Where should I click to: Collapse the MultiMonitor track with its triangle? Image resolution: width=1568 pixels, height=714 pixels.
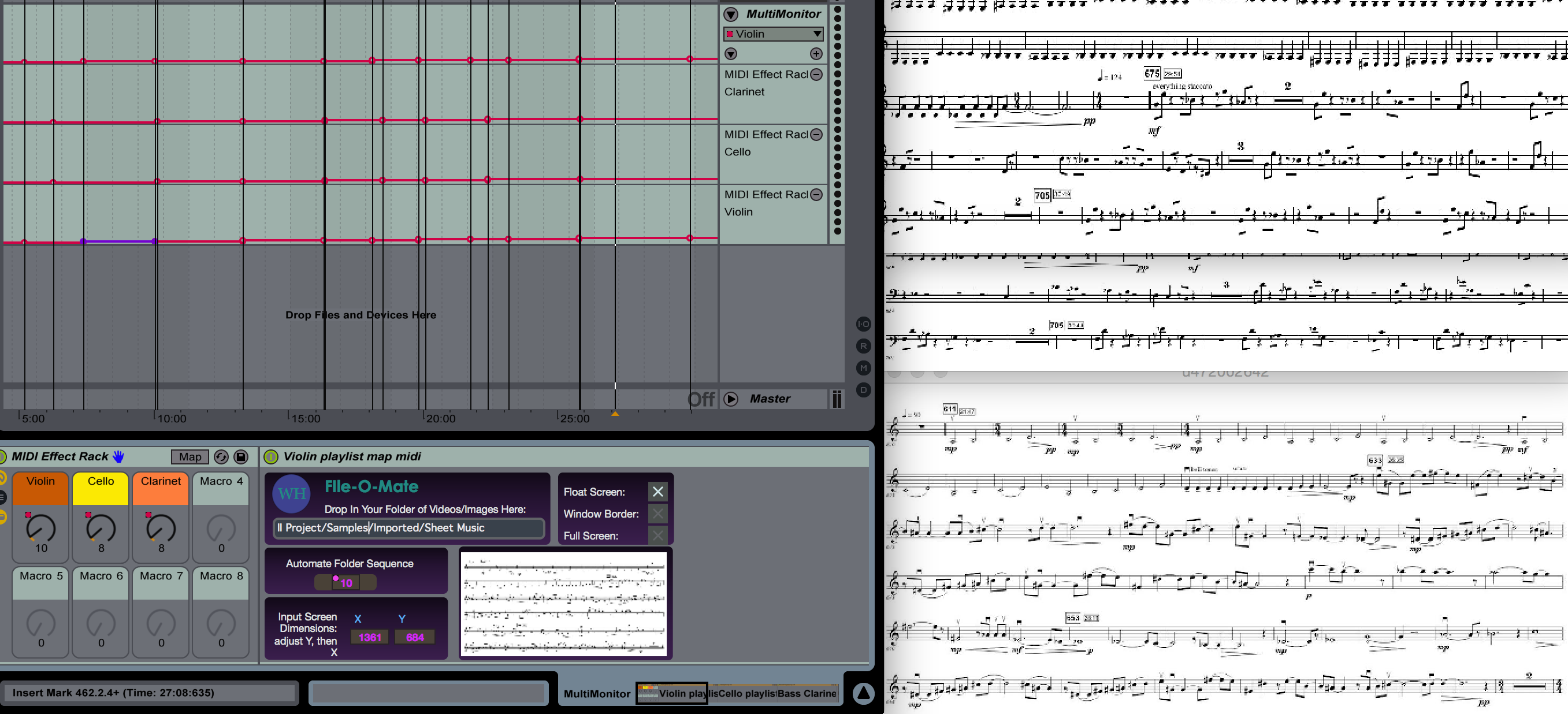[731, 14]
